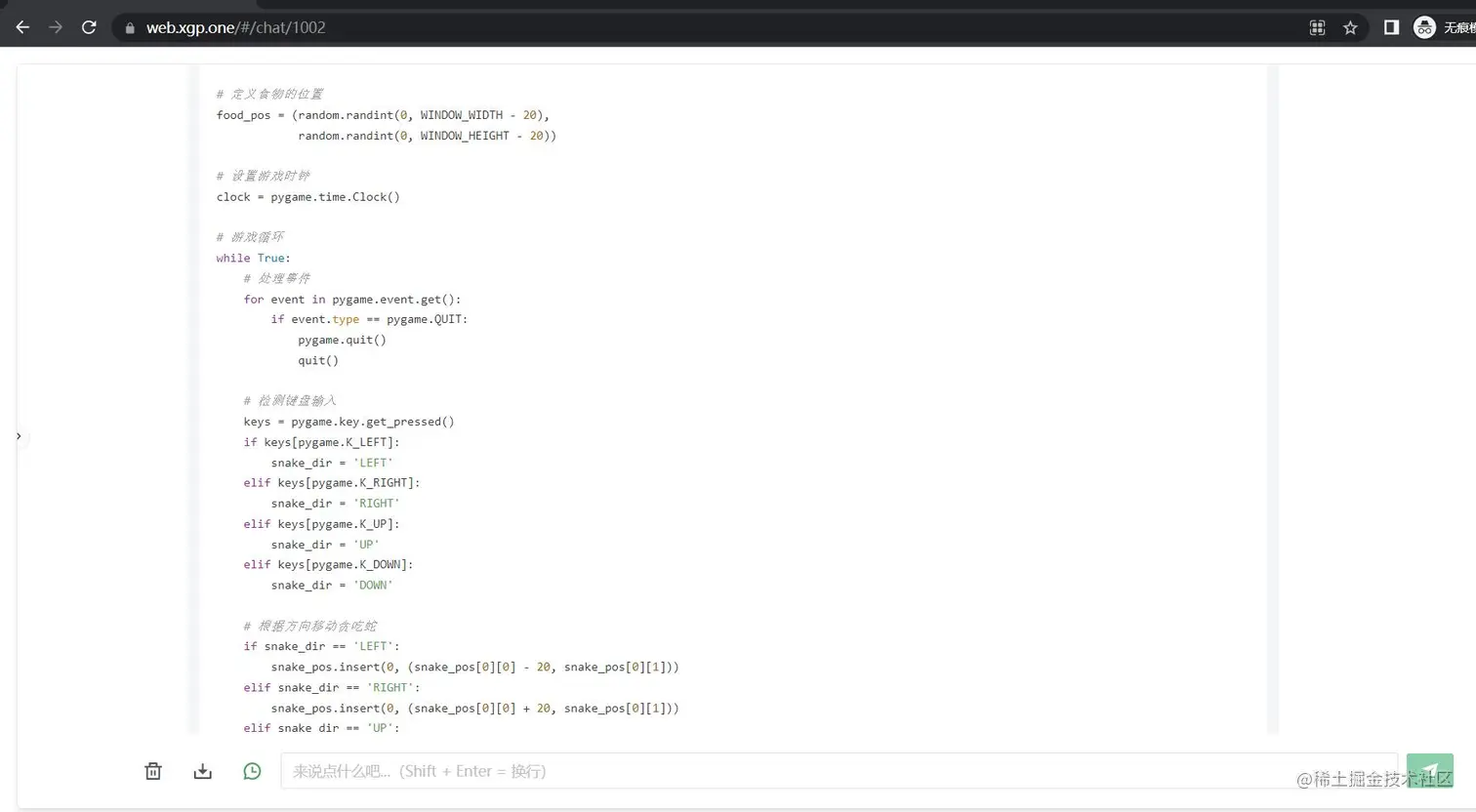
Task: Click 'keys = pygame.key.get_pressed()' line
Action: click(x=348, y=422)
